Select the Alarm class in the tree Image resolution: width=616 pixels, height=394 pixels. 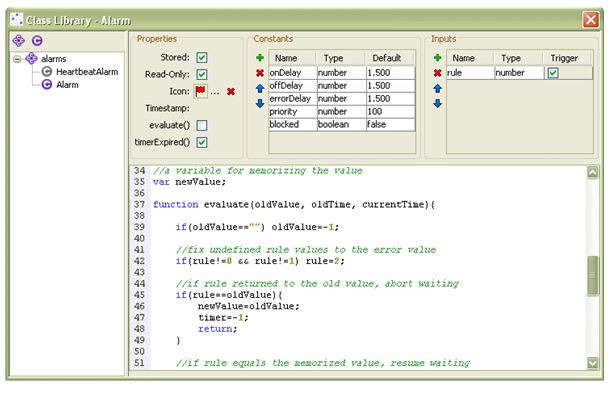pyautogui.click(x=67, y=85)
